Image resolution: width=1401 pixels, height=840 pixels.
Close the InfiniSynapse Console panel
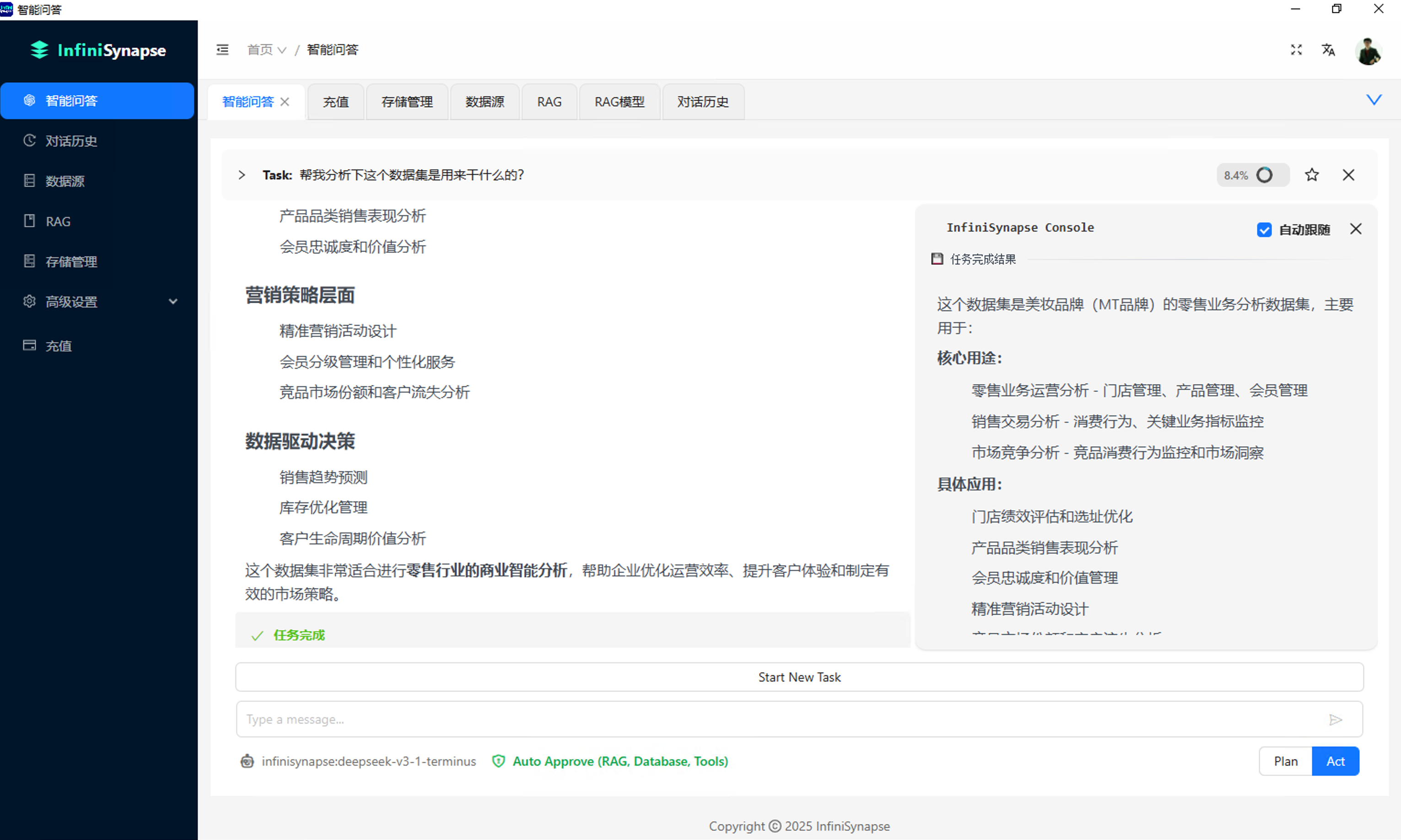(1355, 229)
